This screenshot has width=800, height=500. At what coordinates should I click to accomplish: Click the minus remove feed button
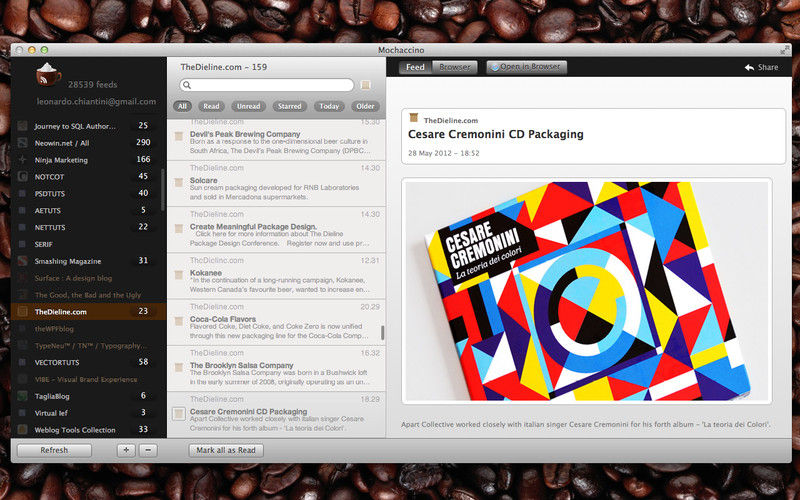[x=148, y=450]
